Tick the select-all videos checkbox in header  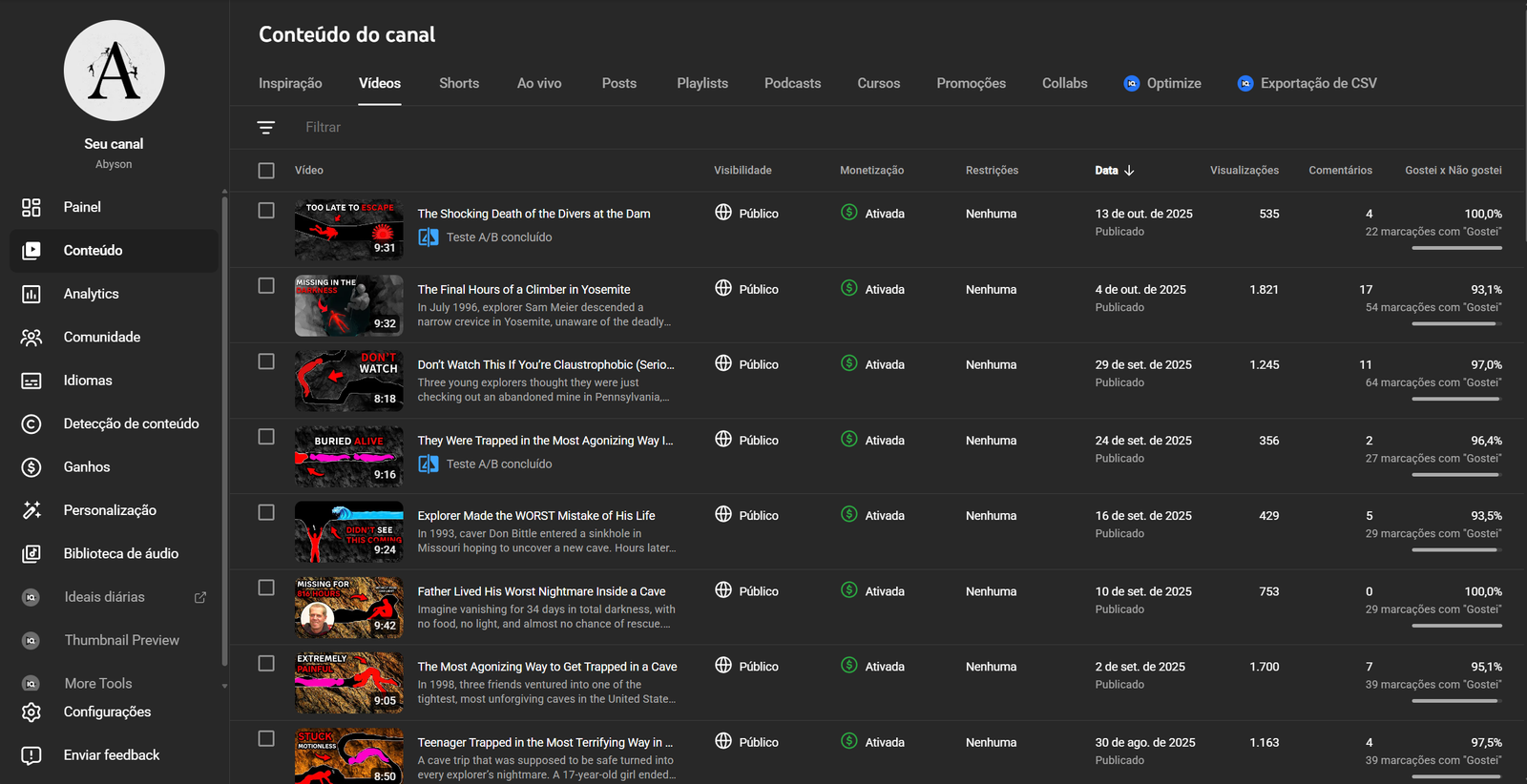point(266,171)
